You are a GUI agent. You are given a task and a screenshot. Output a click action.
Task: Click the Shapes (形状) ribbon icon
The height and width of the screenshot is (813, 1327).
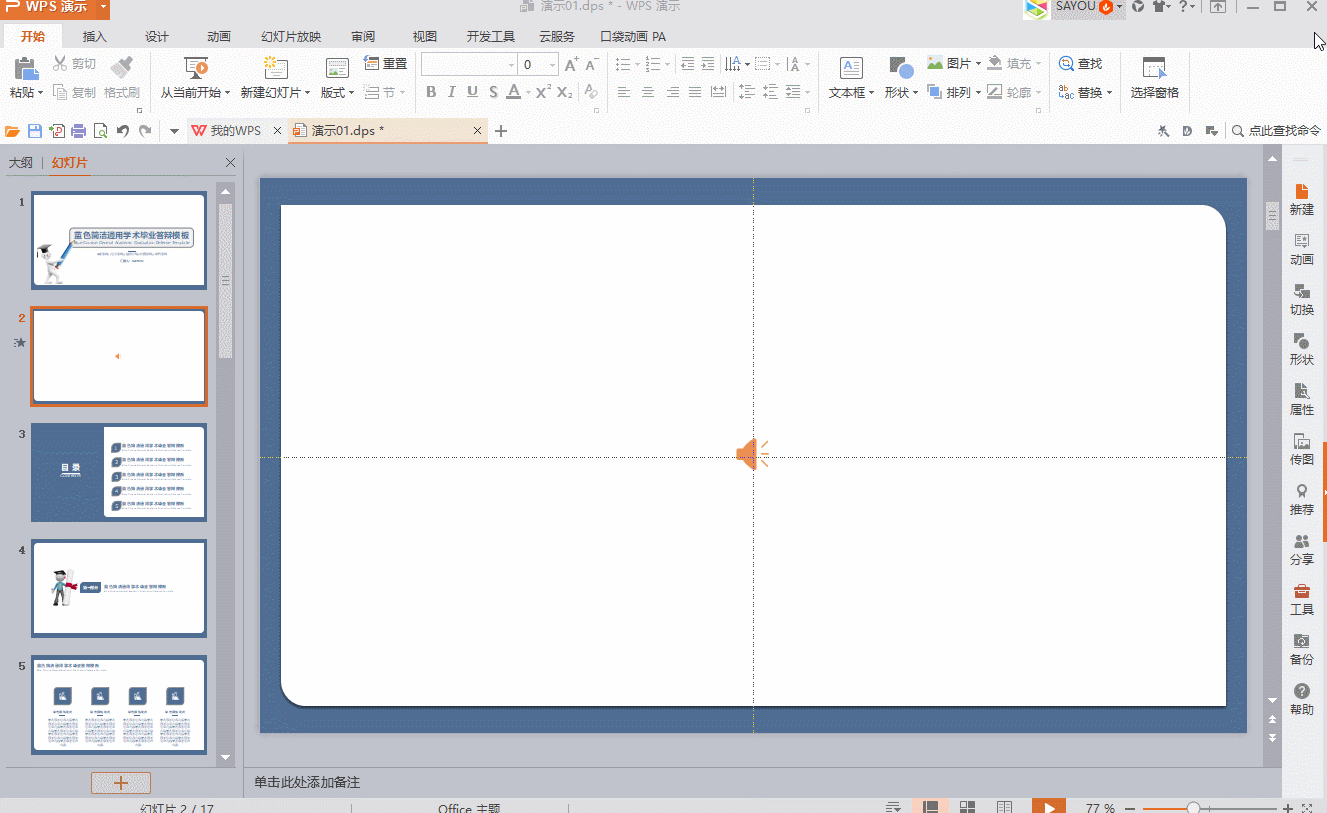(900, 68)
